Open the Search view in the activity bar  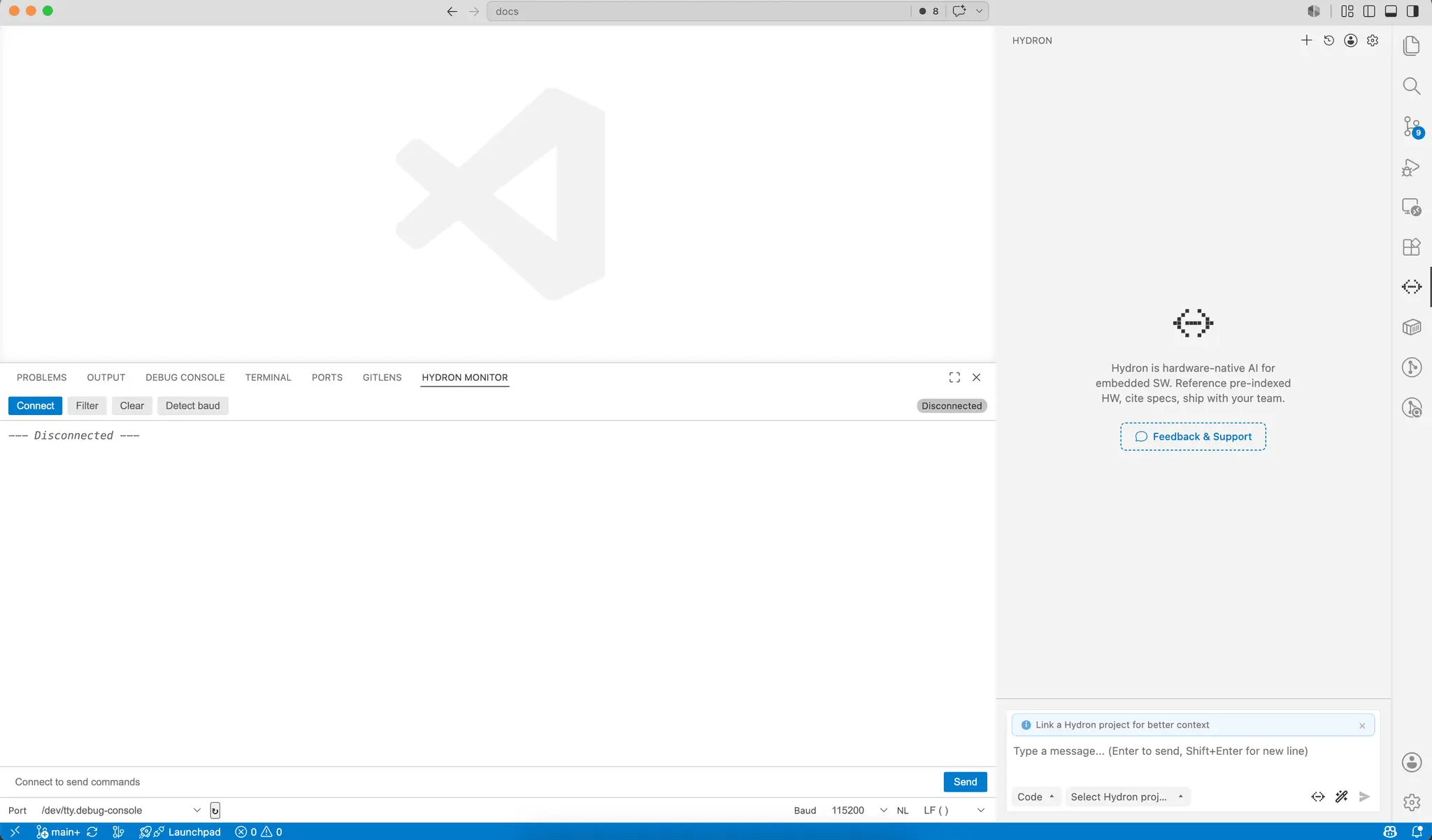click(1412, 86)
